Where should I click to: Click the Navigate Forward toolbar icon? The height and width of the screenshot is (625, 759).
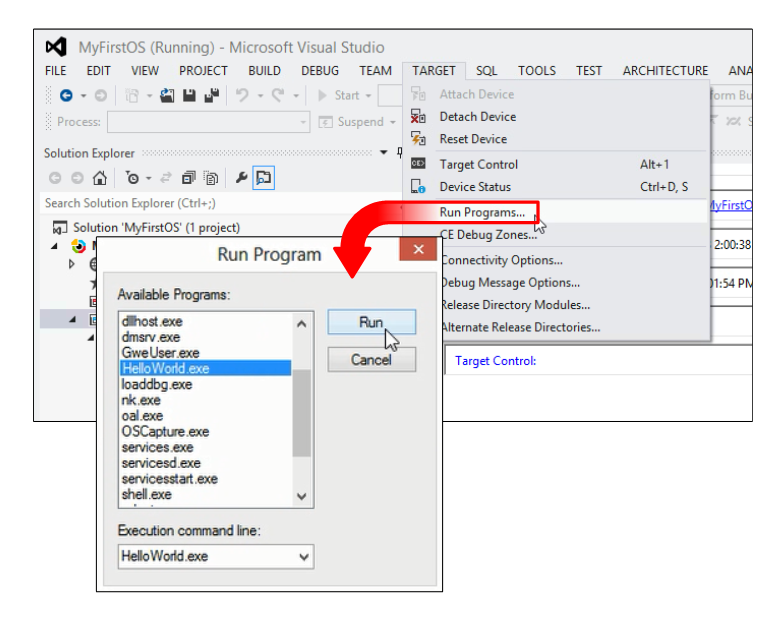click(101, 95)
